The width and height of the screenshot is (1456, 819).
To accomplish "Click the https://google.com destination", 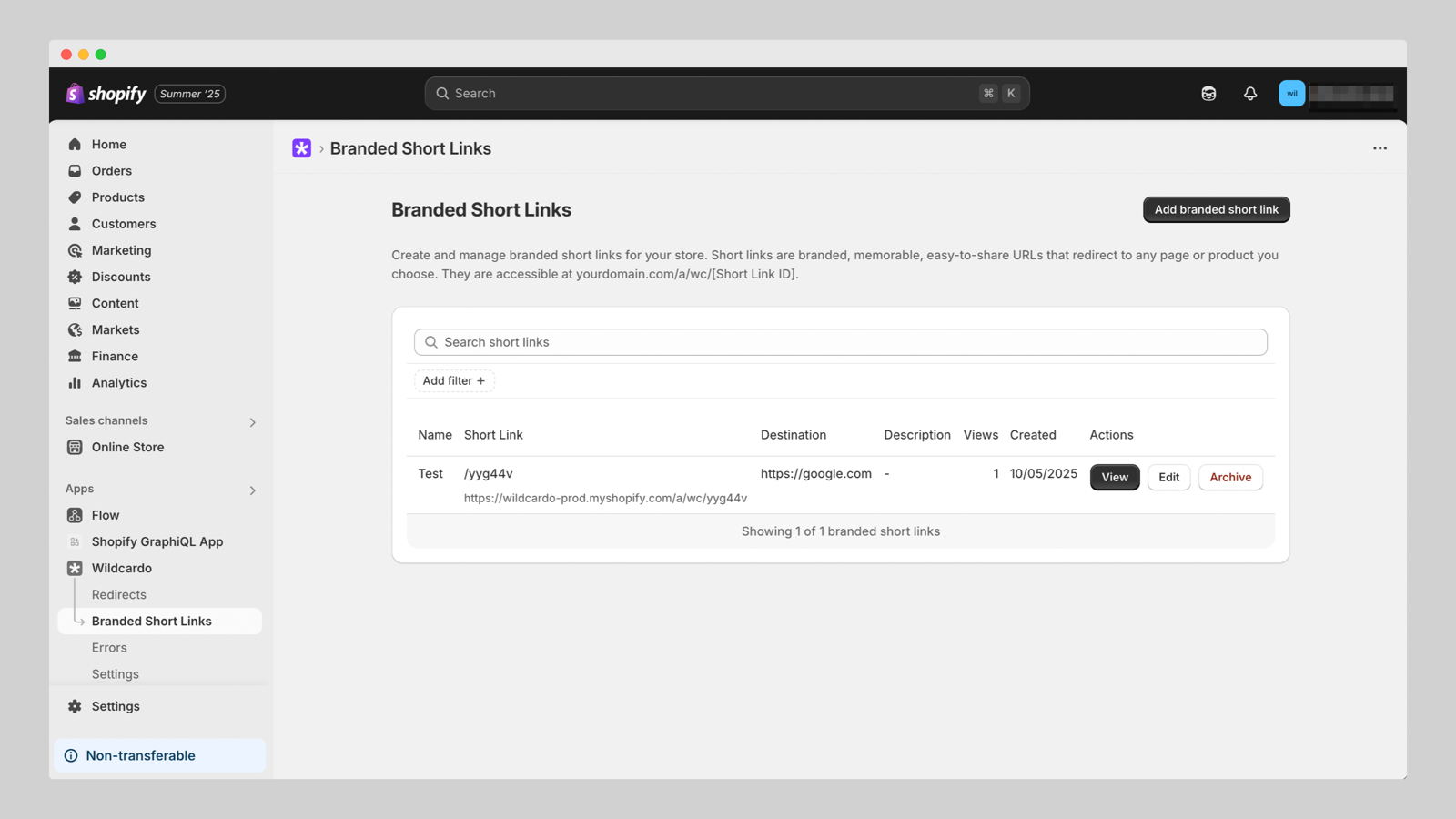I will tap(816, 473).
